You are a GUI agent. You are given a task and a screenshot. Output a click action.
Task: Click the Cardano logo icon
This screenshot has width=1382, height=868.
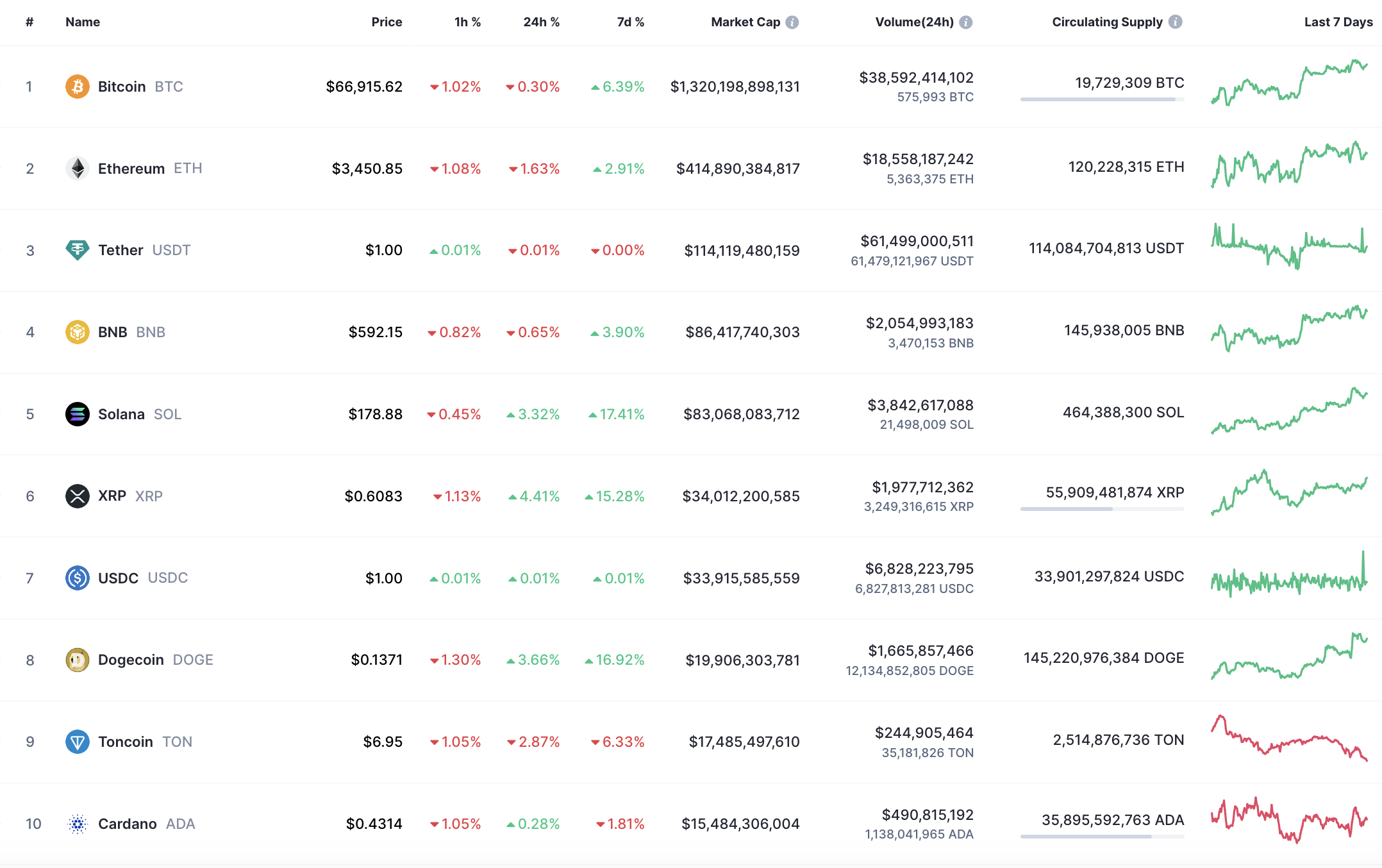tap(78, 824)
